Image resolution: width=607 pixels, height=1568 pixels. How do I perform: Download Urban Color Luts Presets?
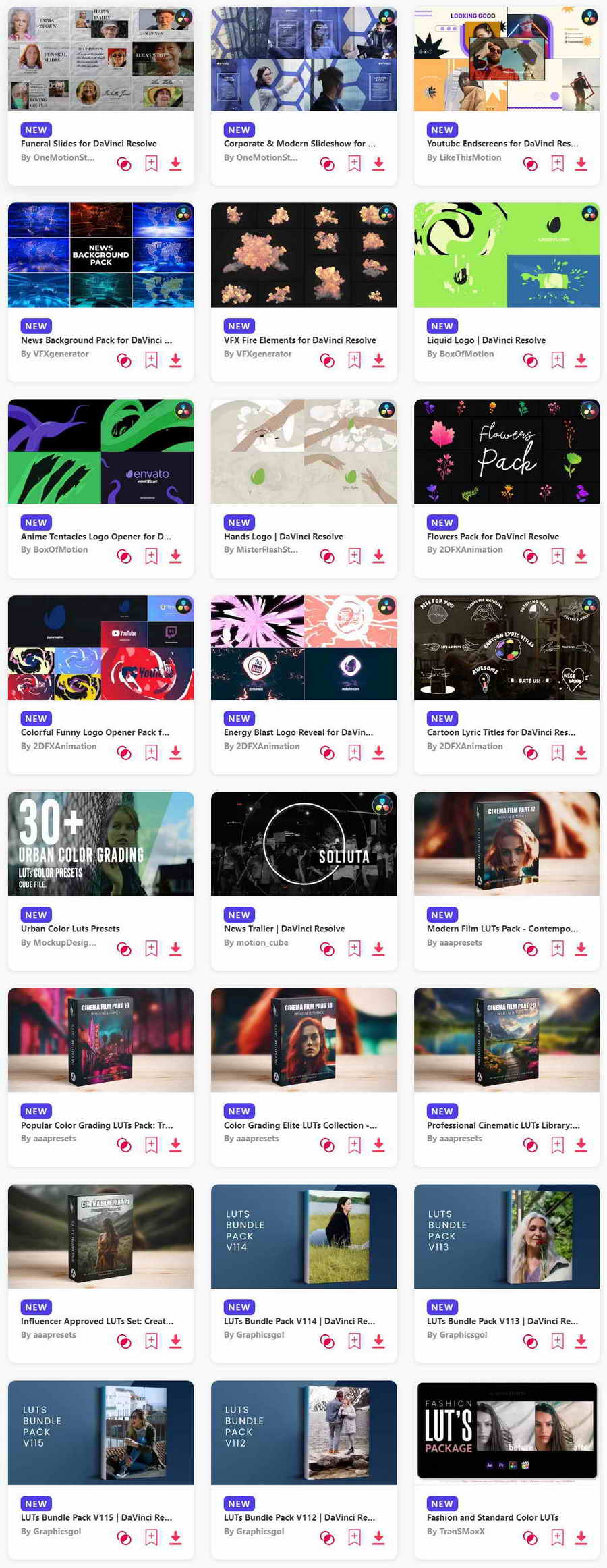[x=175, y=949]
